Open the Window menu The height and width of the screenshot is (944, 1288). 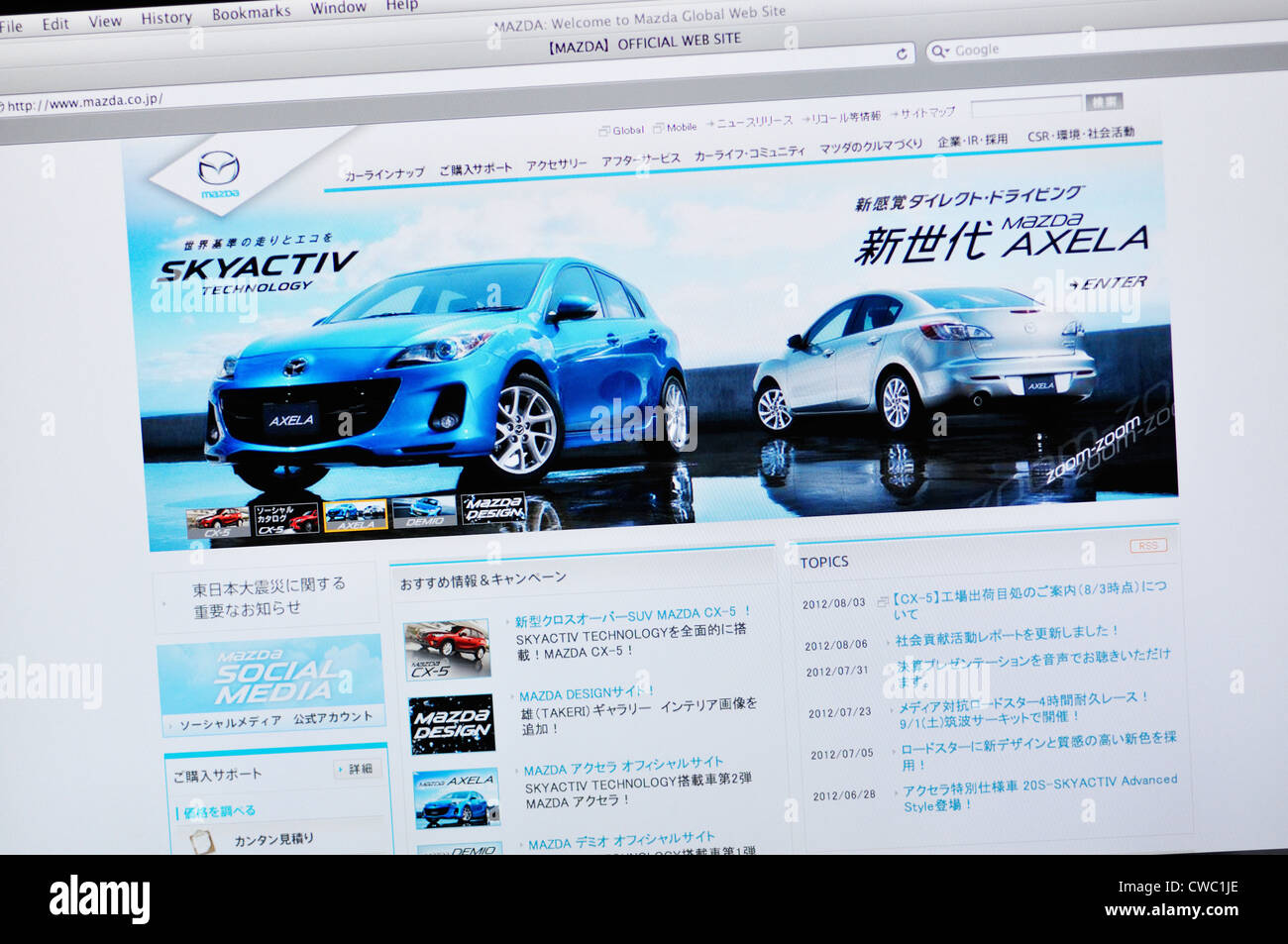click(x=338, y=8)
